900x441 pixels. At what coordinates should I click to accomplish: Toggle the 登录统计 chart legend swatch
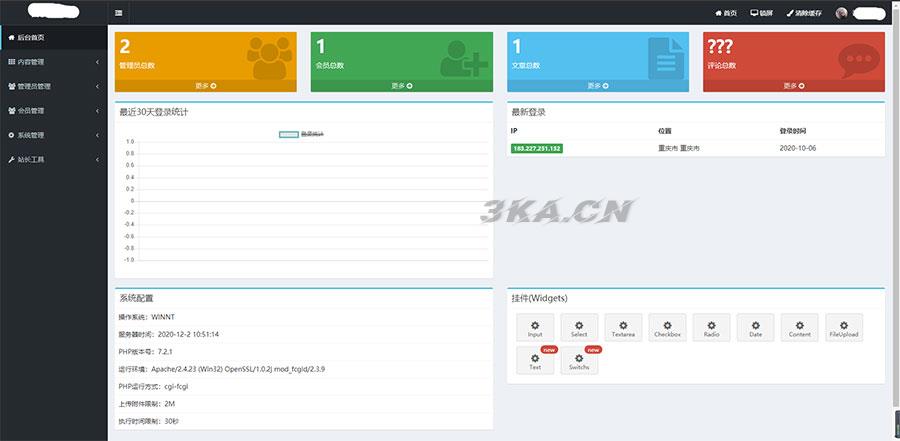click(x=288, y=134)
